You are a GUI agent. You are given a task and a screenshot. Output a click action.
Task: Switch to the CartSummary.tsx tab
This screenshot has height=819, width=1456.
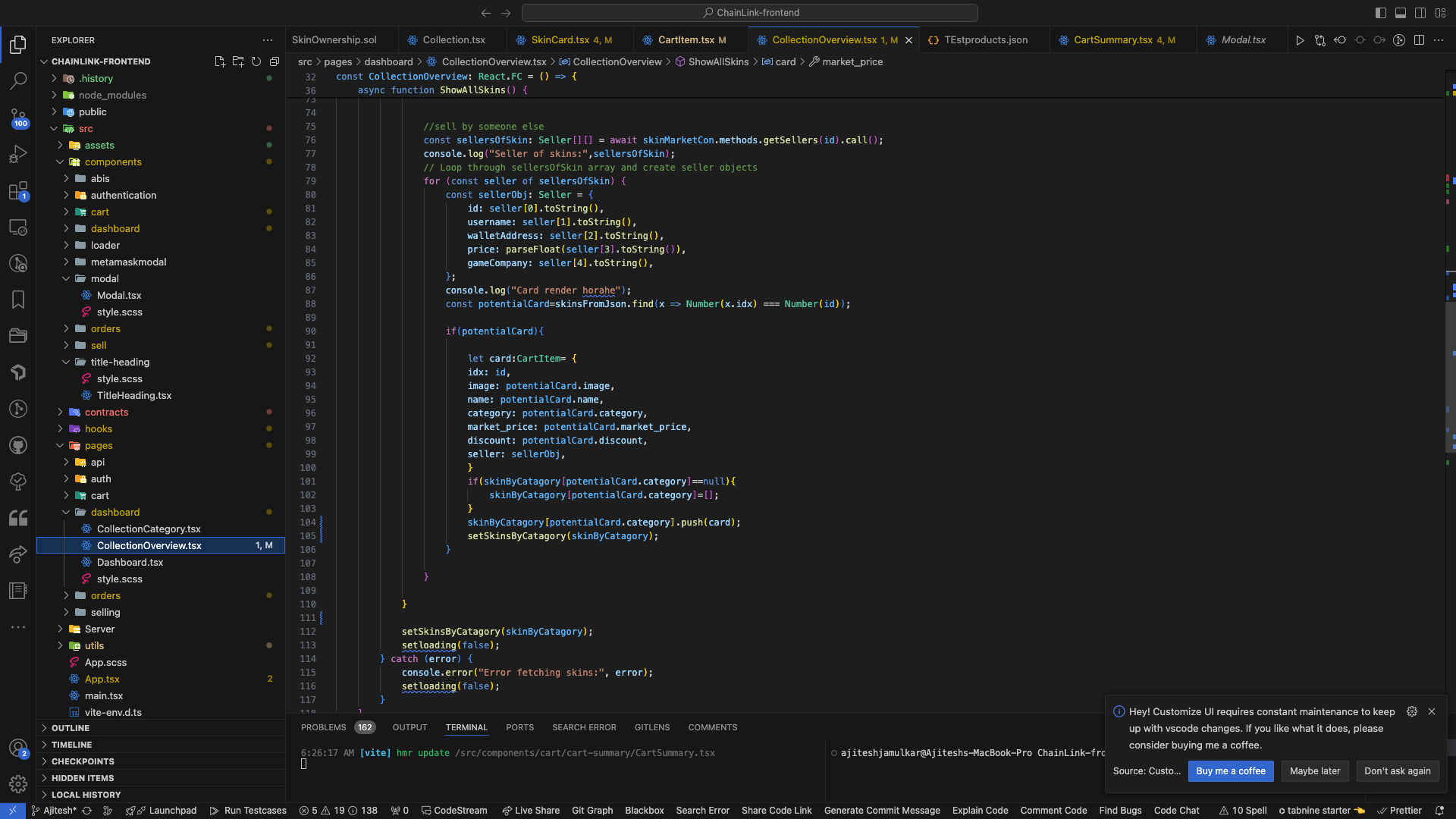(x=1112, y=40)
